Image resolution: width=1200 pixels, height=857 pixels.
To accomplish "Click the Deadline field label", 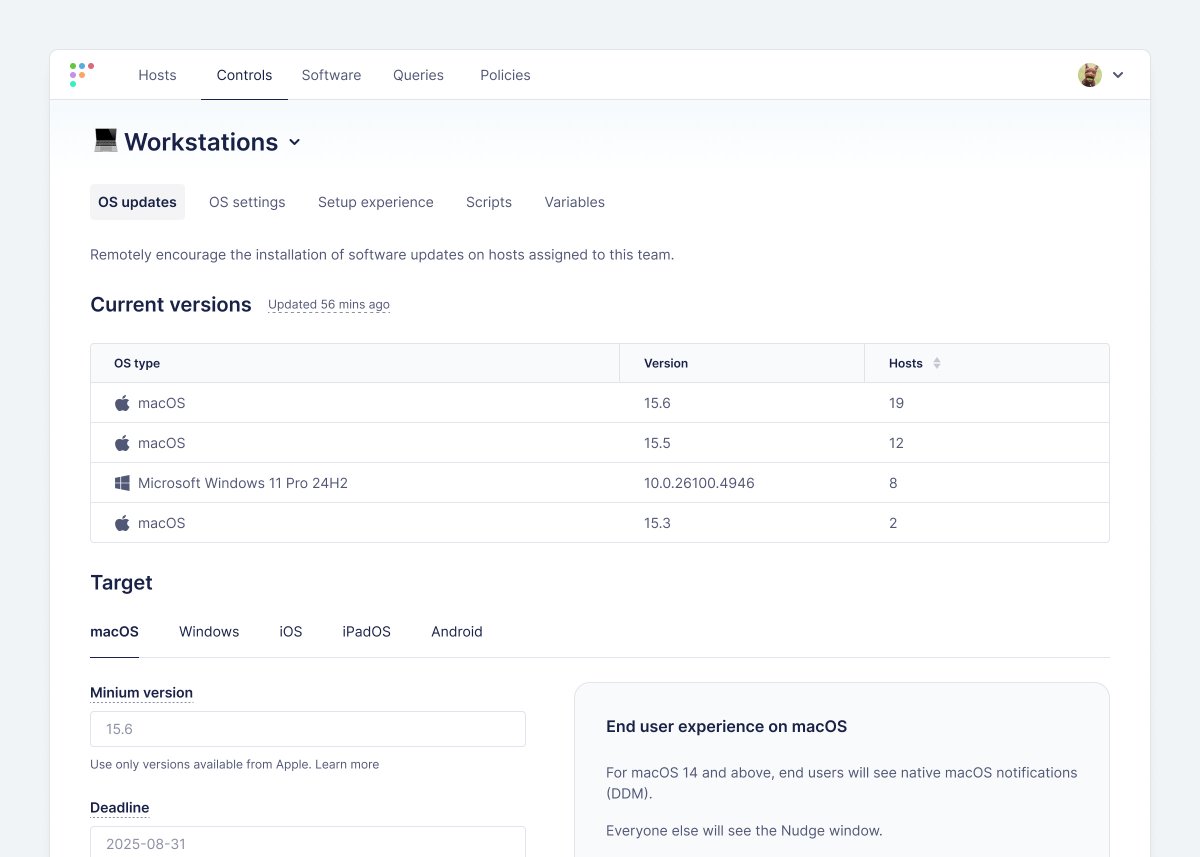I will tap(119, 807).
